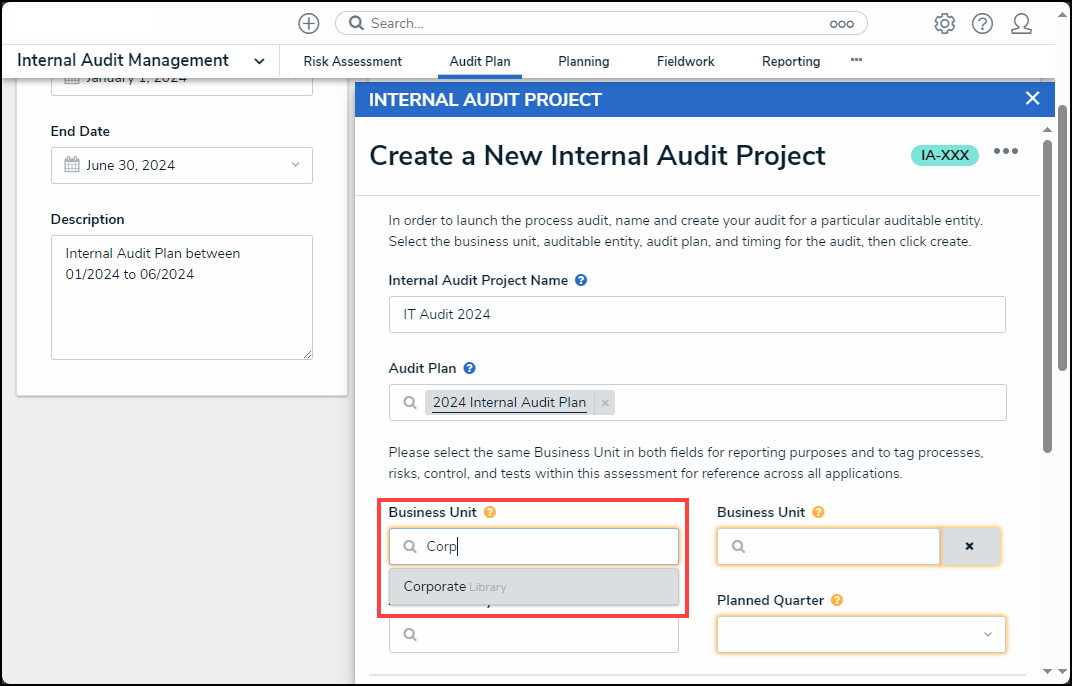Screen dimensions: 1072x686
Task: Close the Internal Audit Project panel
Action: coord(1032,98)
